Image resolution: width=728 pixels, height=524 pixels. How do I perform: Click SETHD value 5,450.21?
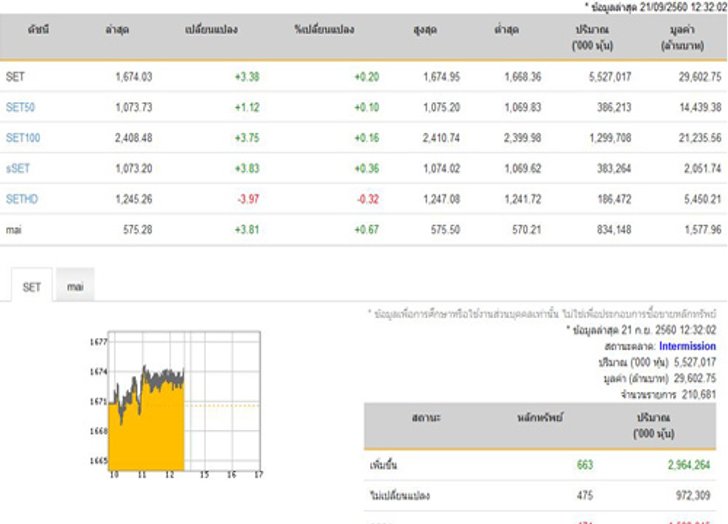702,199
